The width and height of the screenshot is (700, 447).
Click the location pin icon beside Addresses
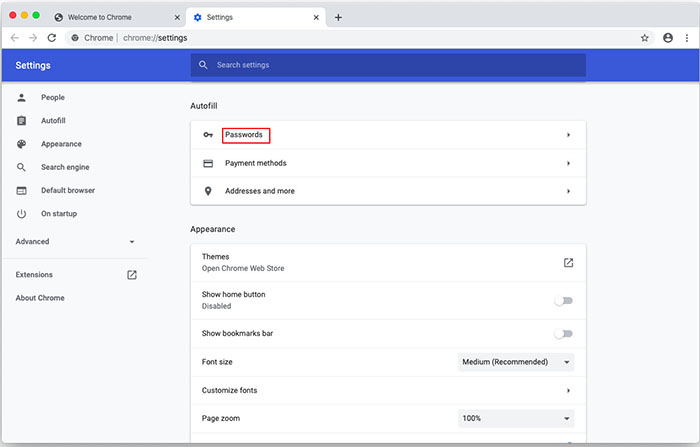[208, 191]
